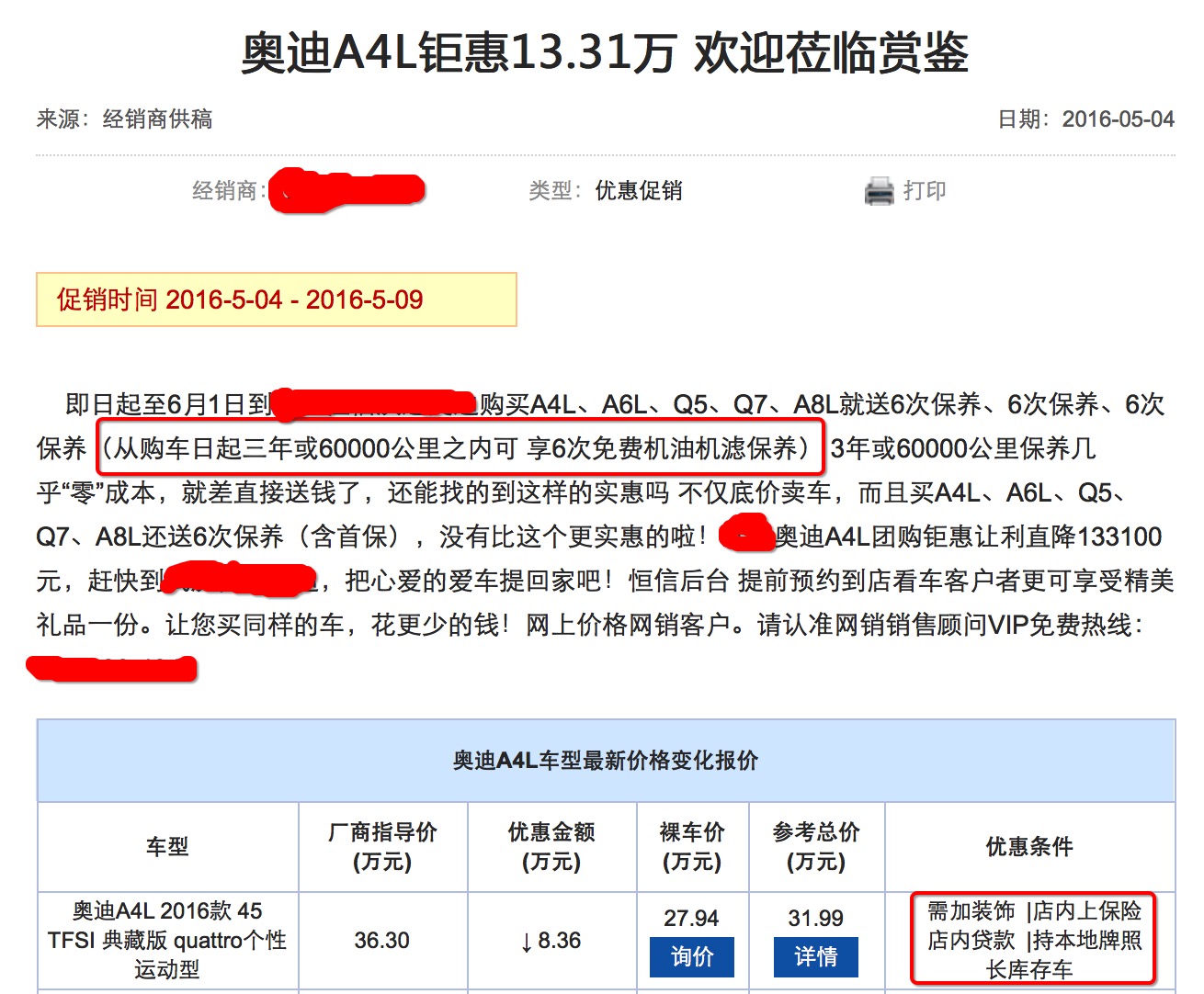Screen dimensions: 1204x994
Task: Click the date 2016-05-04
Action: click(x=1118, y=119)
